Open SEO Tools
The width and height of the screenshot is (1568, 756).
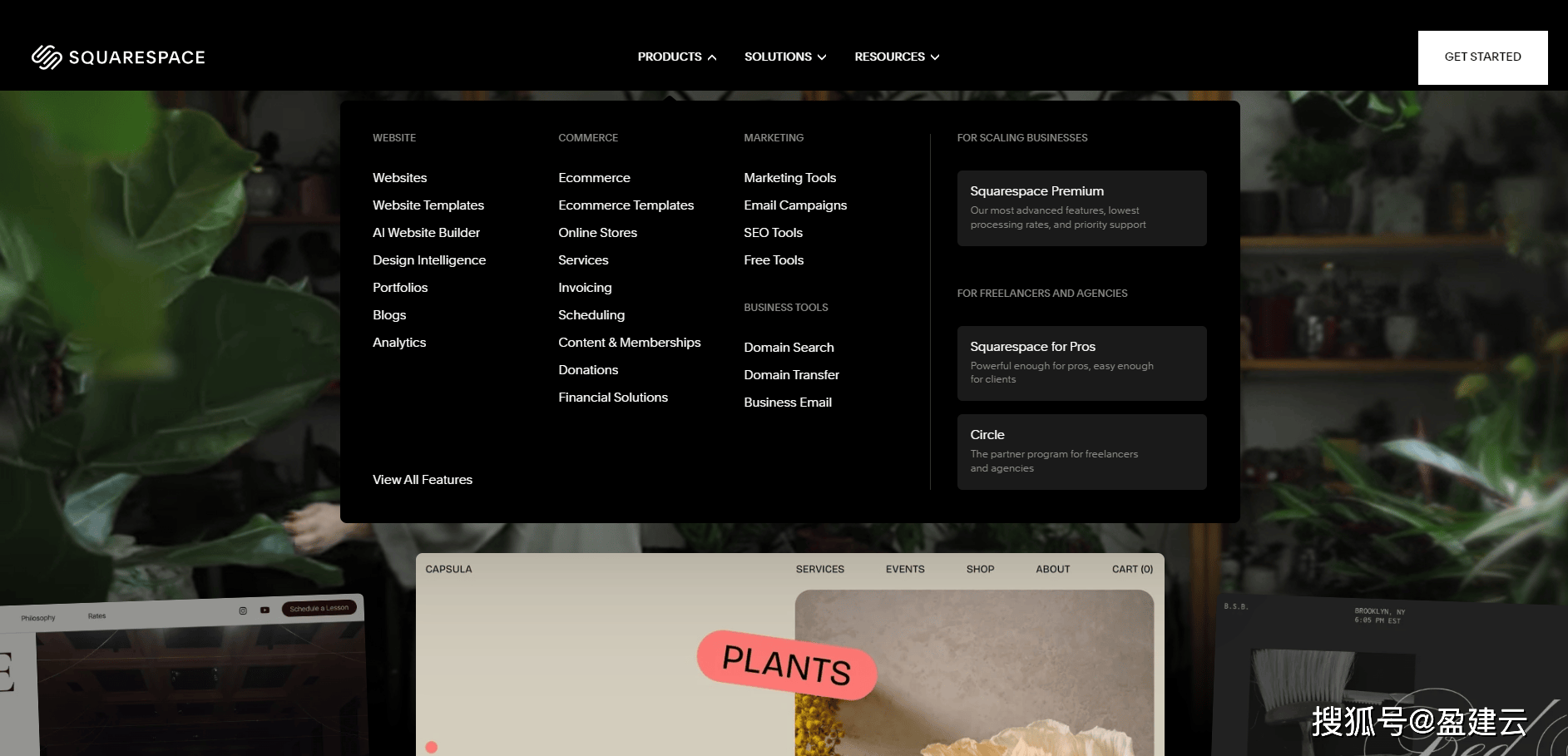(774, 233)
